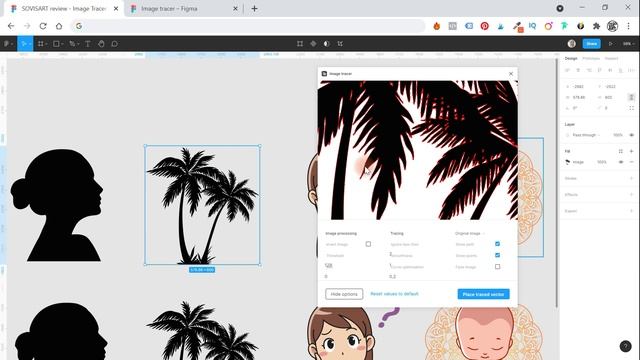Click the Hide options button
Screen dimensions: 640x360
(x=344, y=294)
